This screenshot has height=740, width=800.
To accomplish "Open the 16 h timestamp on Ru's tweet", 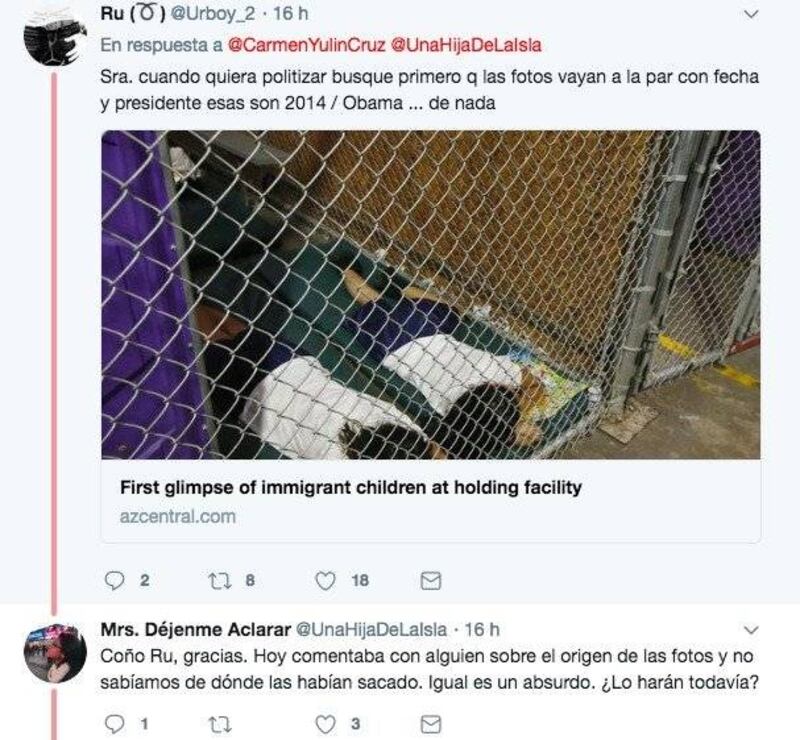I will 291,13.
